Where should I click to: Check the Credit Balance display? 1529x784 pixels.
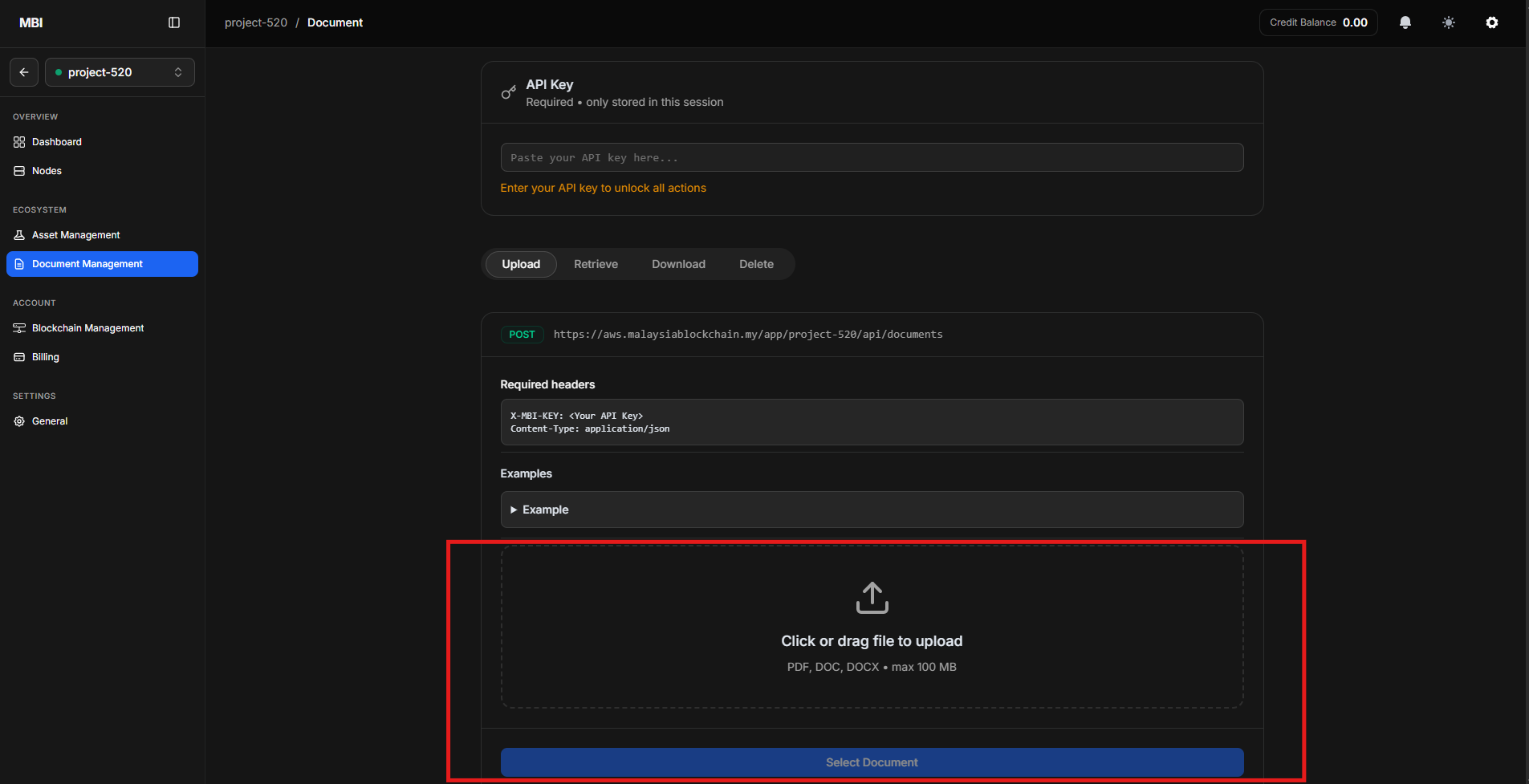tap(1317, 22)
